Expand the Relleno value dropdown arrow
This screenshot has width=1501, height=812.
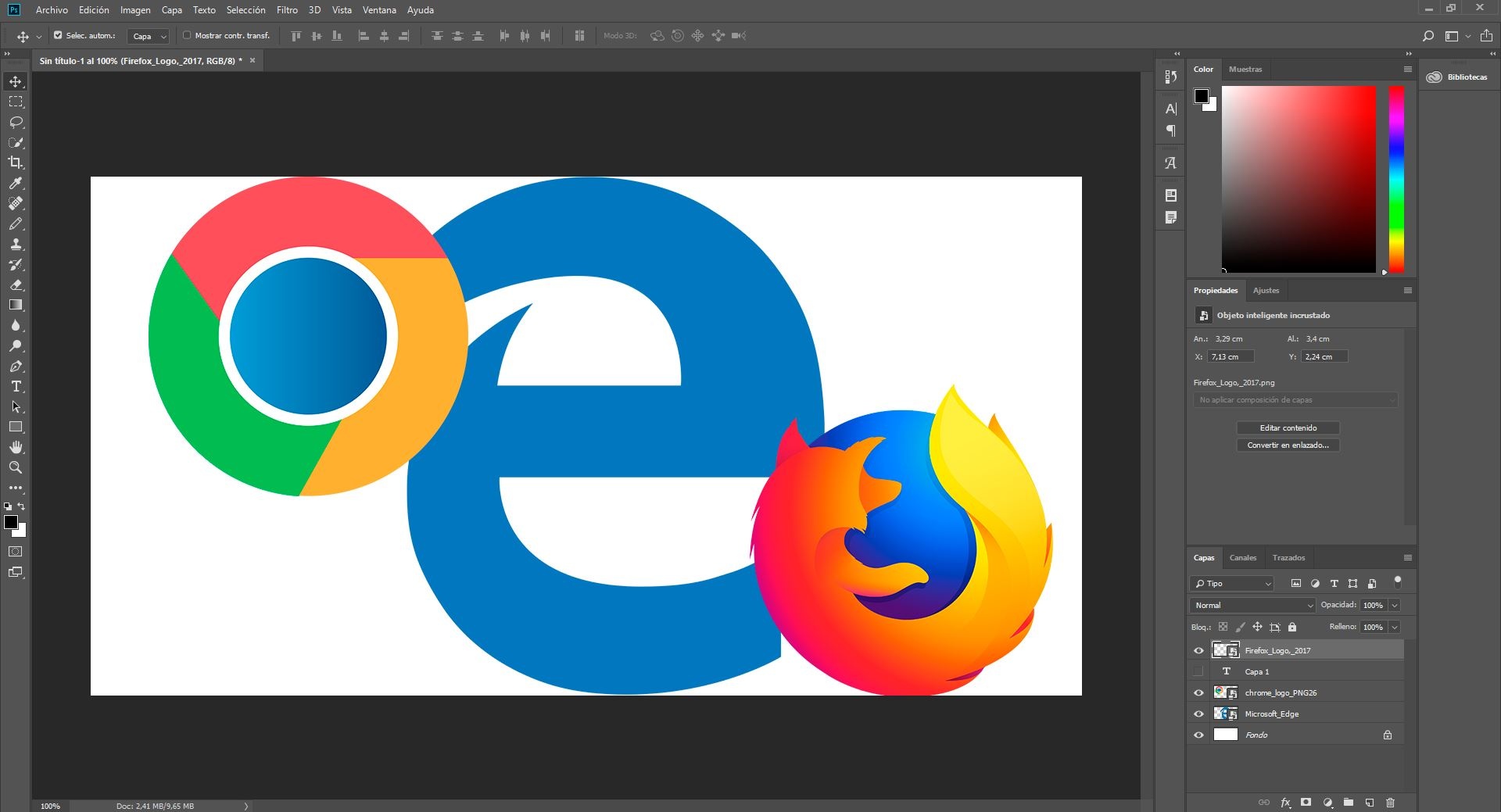click(x=1395, y=627)
